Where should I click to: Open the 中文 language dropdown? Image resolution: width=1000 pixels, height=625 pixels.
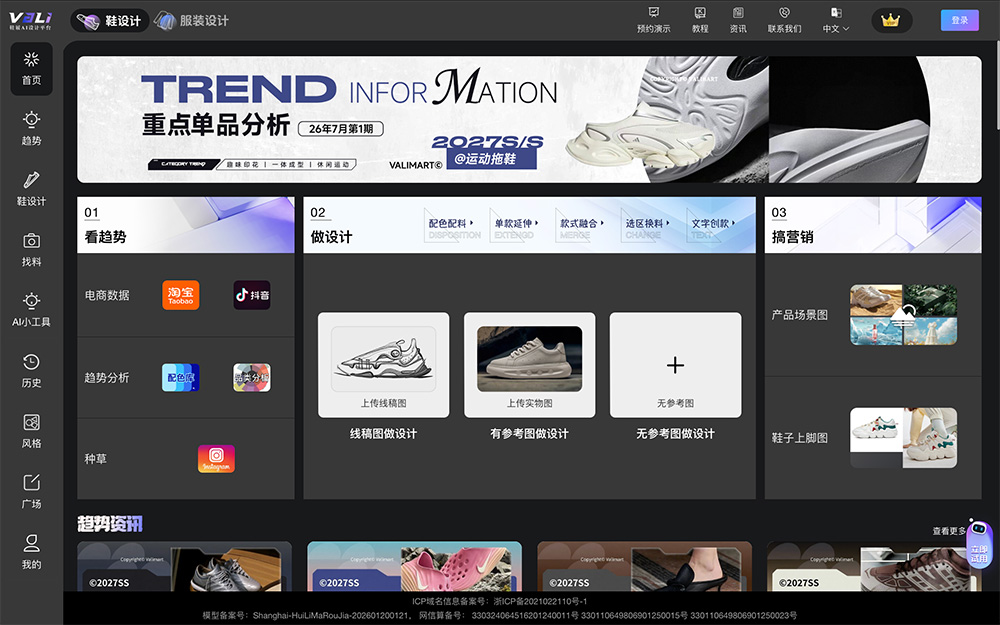click(x=835, y=20)
